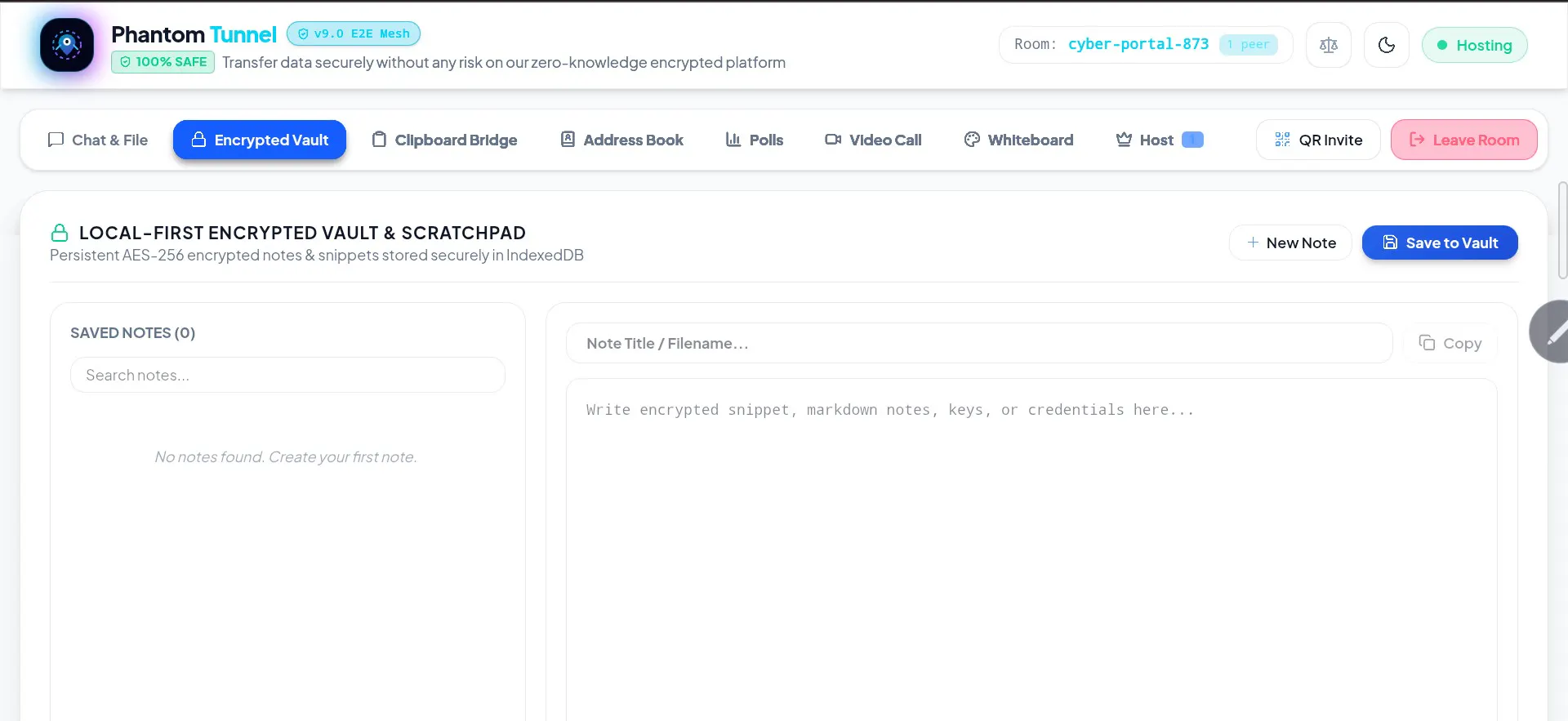Go to the Polls tab
Image resolution: width=1568 pixels, height=721 pixels.
755,140
